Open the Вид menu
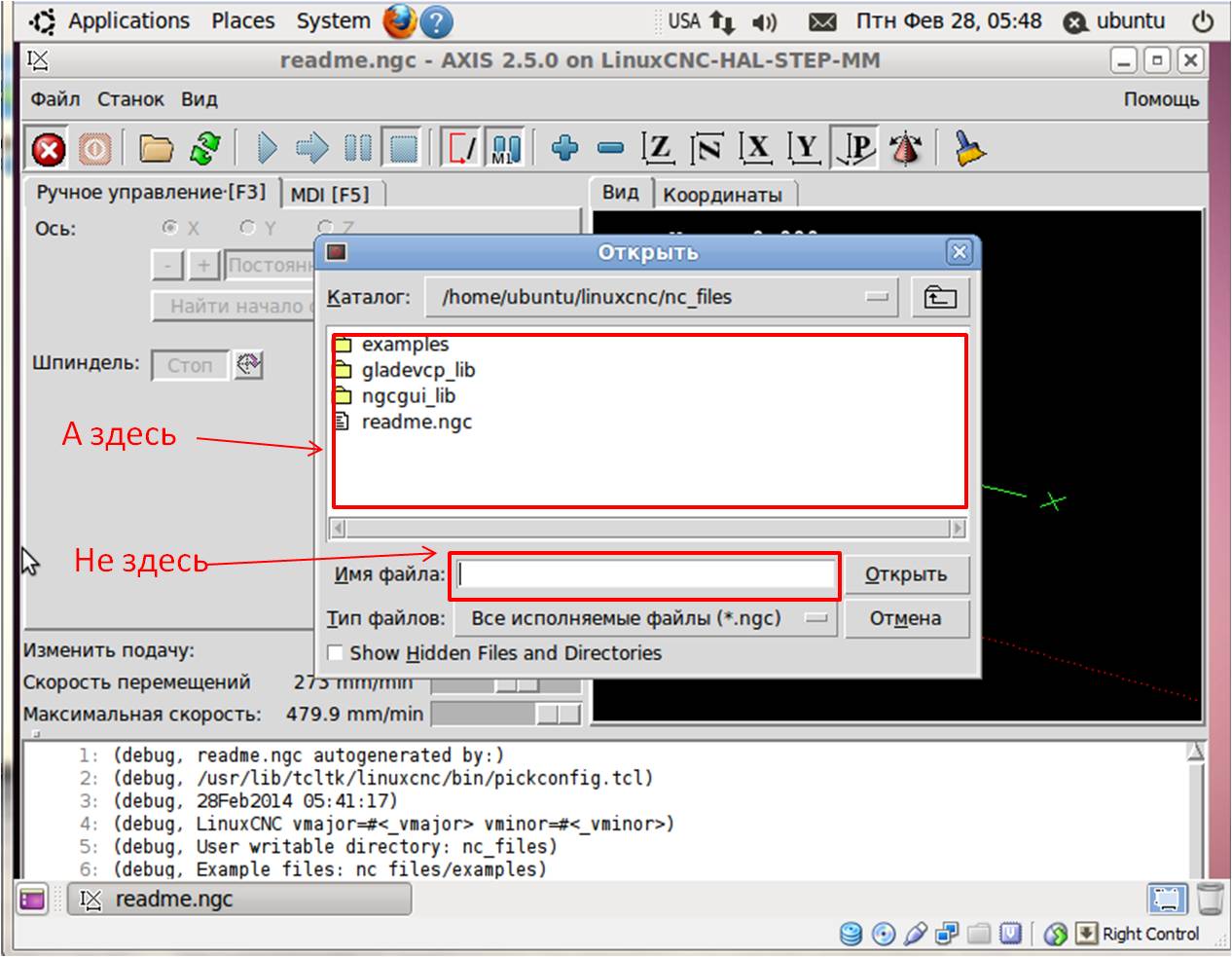 point(199,99)
